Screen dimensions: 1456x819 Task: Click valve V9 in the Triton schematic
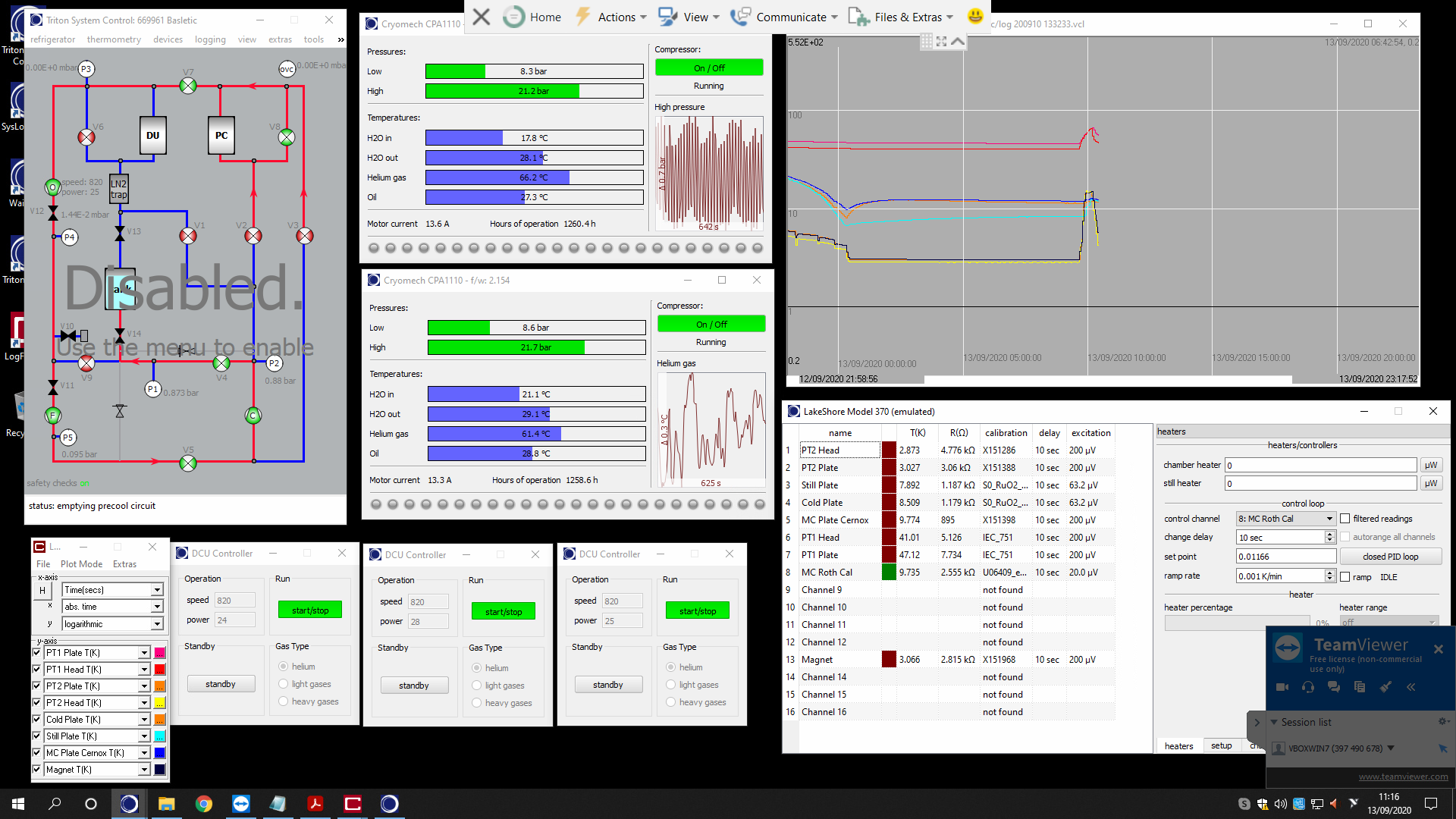pyautogui.click(x=86, y=363)
